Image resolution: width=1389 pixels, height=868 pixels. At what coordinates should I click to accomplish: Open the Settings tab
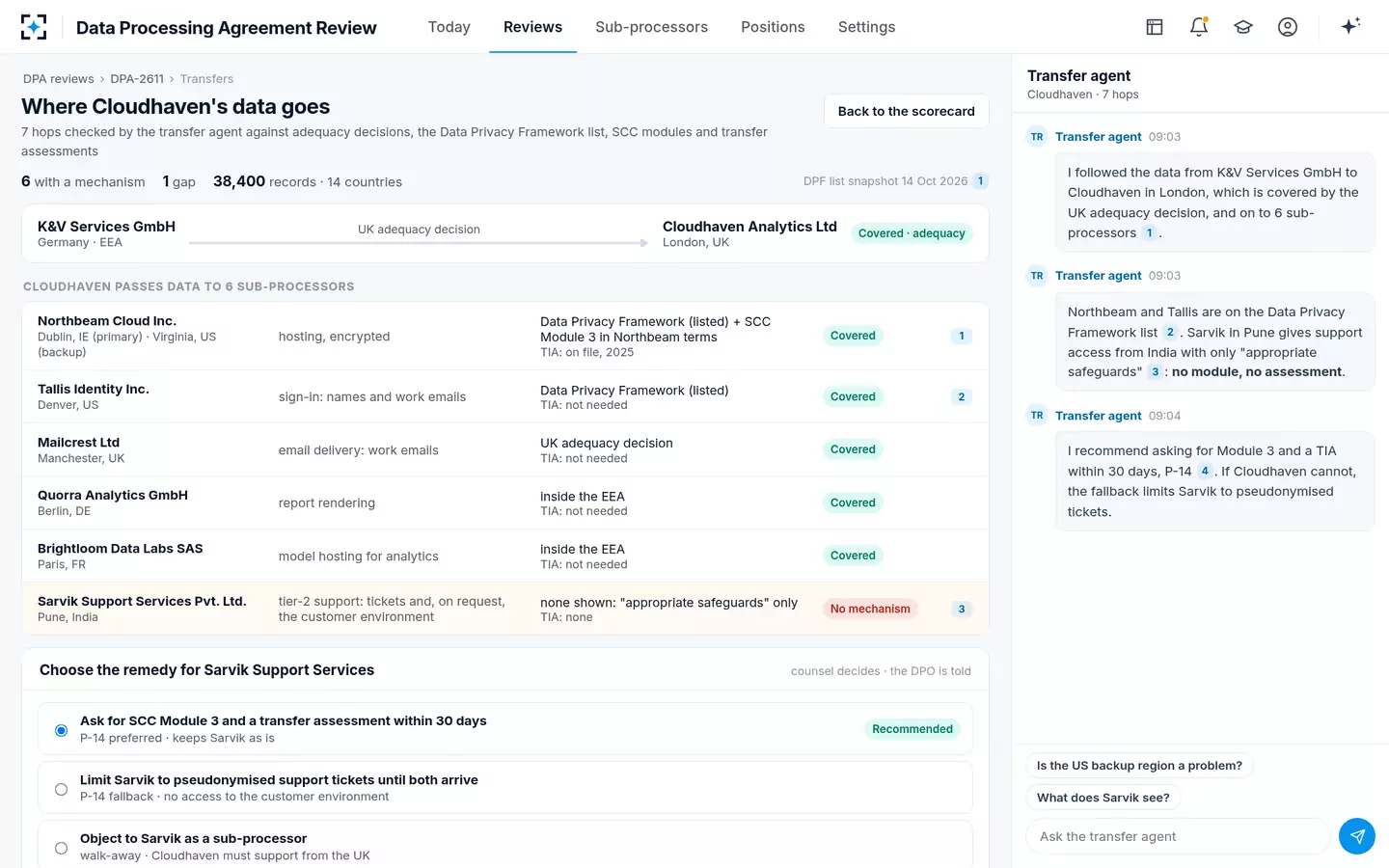coord(866,27)
